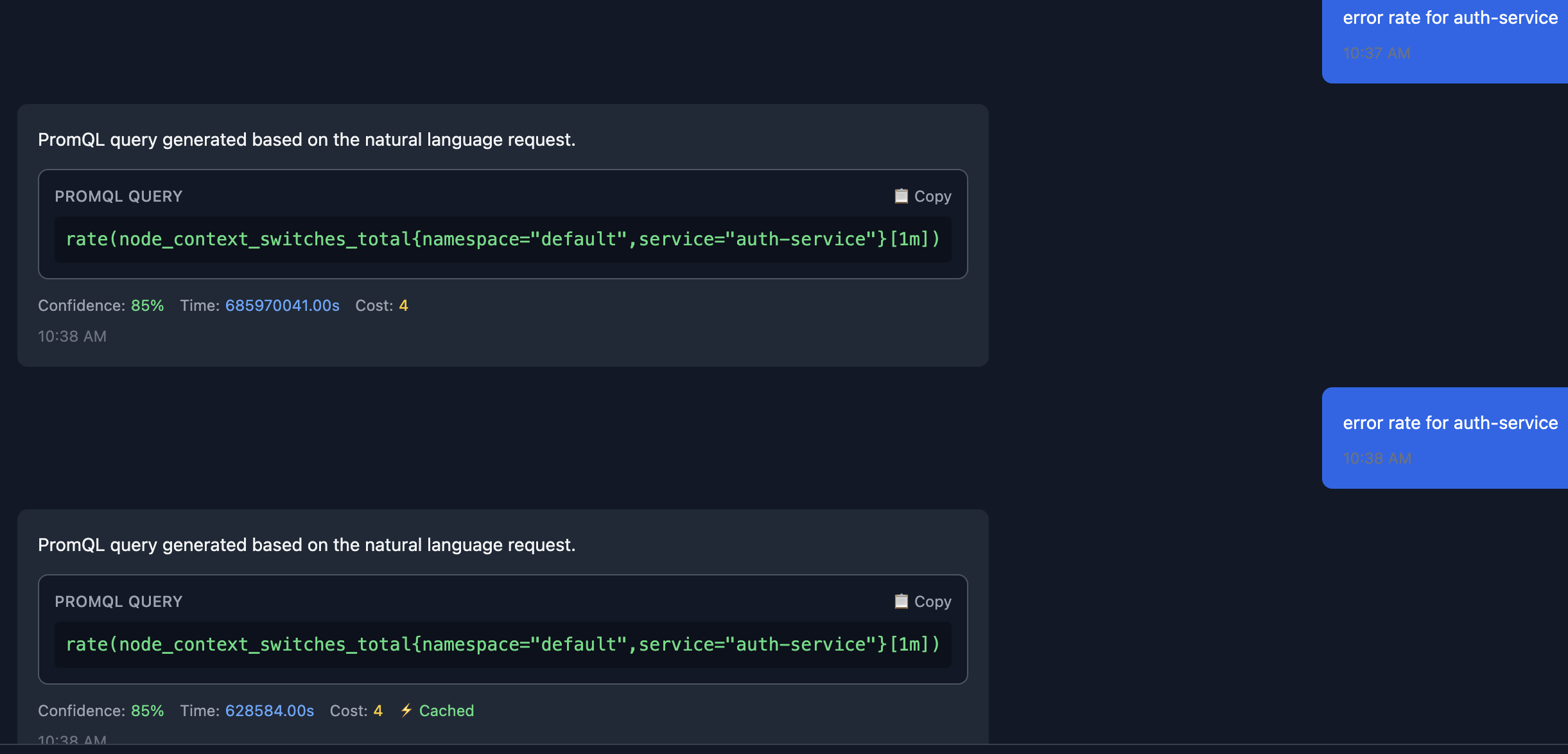Screen dimensions: 1568x754
Task: Click the Copy button text on first query card
Action: tap(932, 196)
